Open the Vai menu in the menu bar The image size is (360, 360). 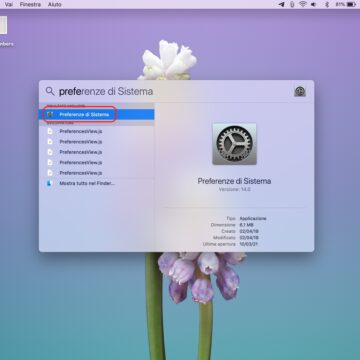pyautogui.click(x=9, y=4)
